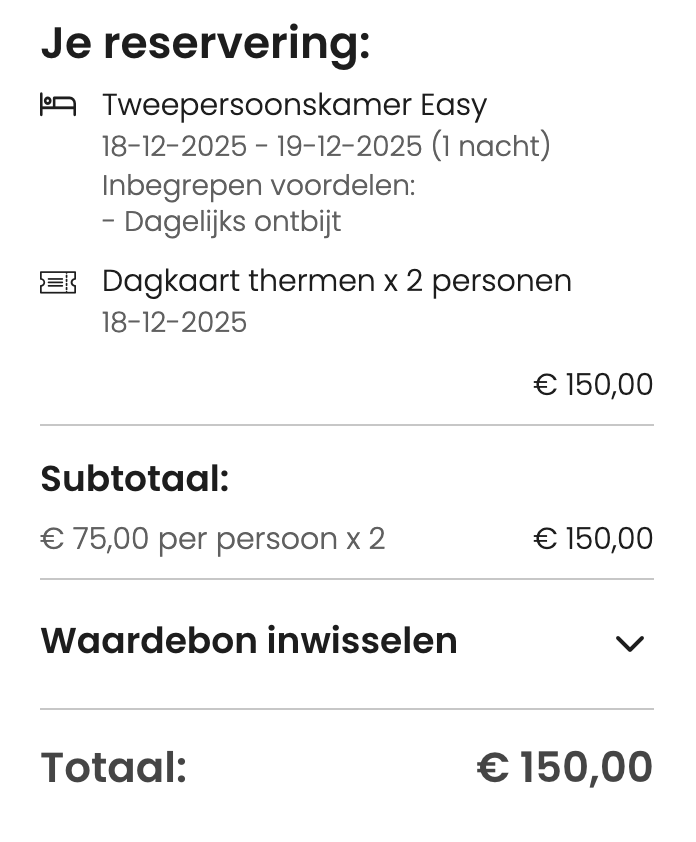Click the chevron next to Waardebon inwisselen
This screenshot has height=842, width=696.
630,641
